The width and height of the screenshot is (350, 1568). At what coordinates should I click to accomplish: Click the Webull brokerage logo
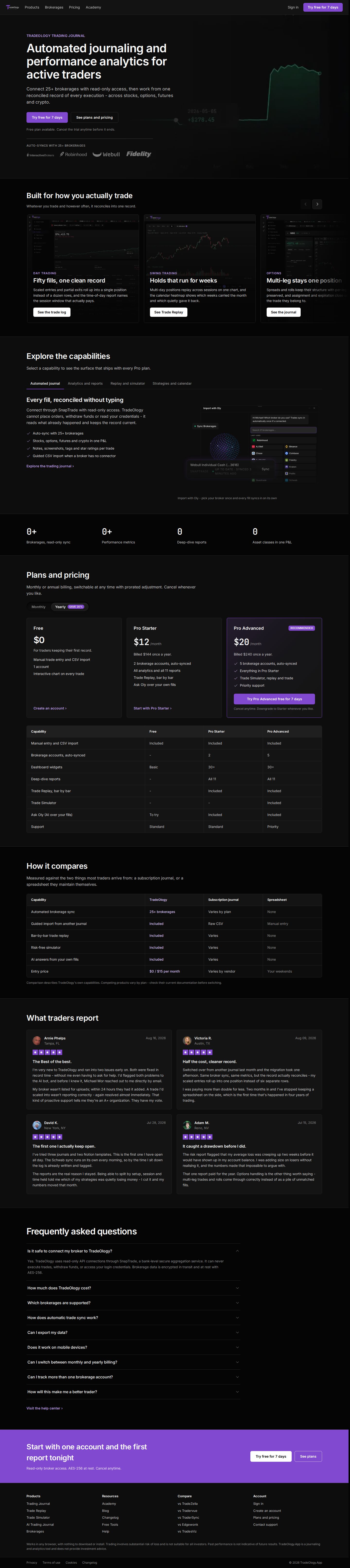106,155
